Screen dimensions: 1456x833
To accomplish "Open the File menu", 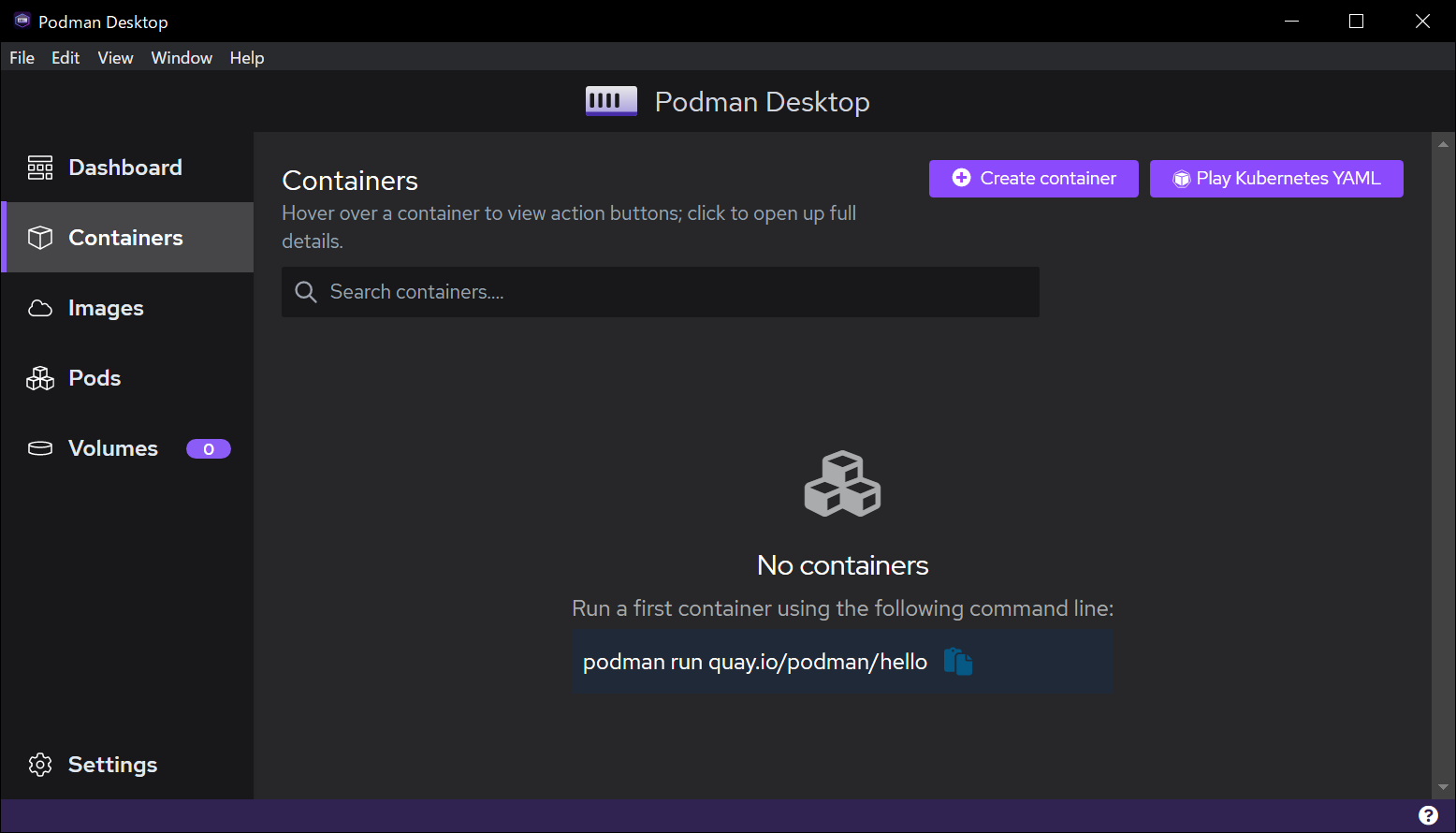I will [22, 58].
